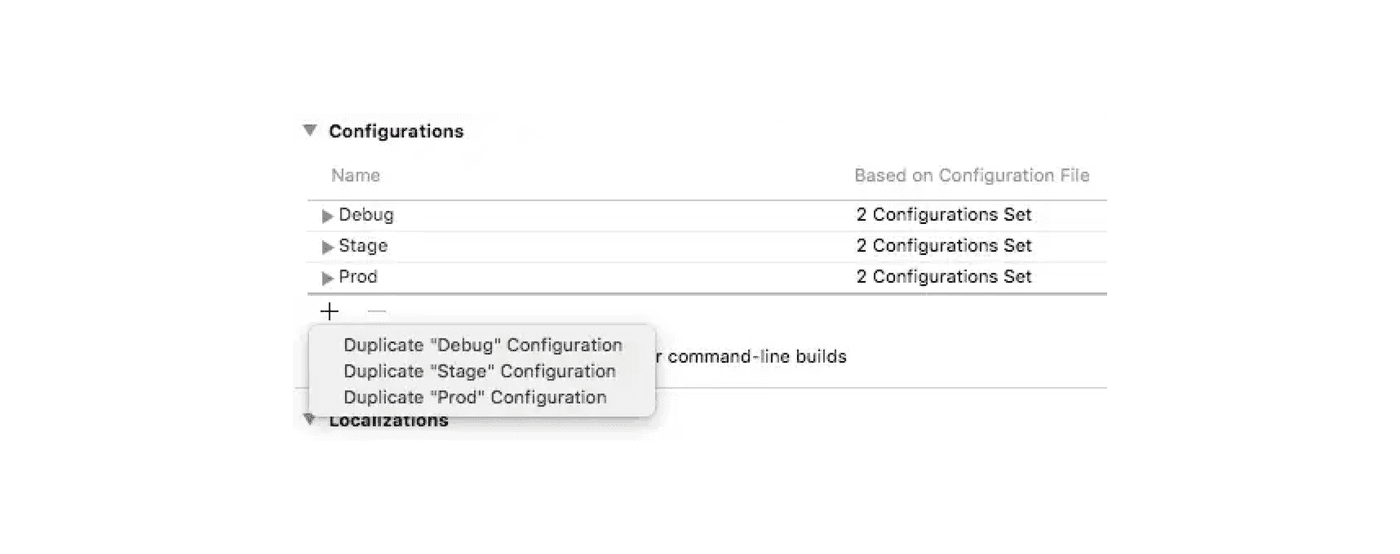Screen dimensions: 1400x554
Task: Expand the Stage configuration row
Action: [328, 247]
